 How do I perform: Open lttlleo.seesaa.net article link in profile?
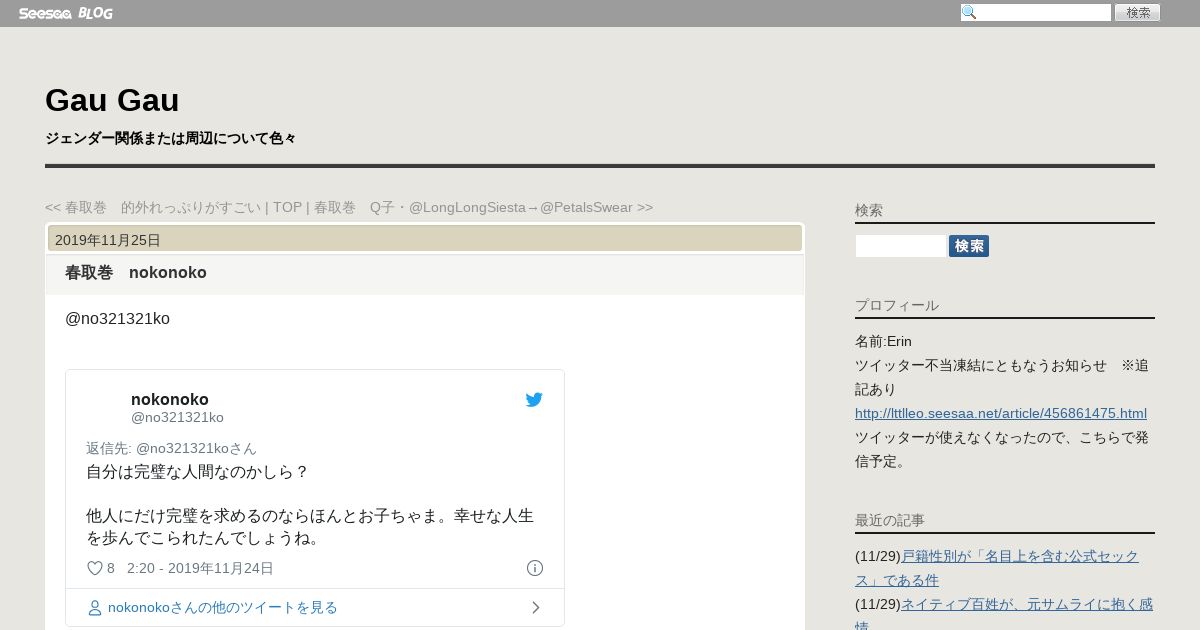(x=1001, y=413)
